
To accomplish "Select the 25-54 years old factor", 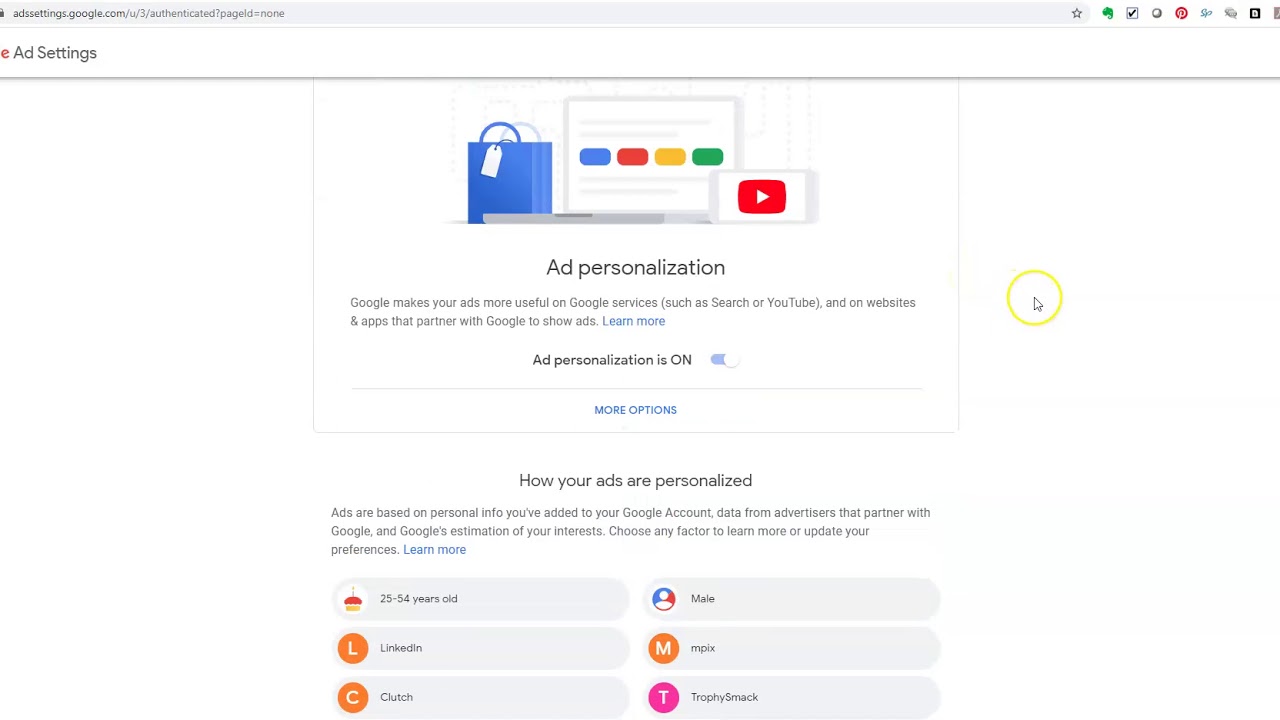I will [x=480, y=599].
